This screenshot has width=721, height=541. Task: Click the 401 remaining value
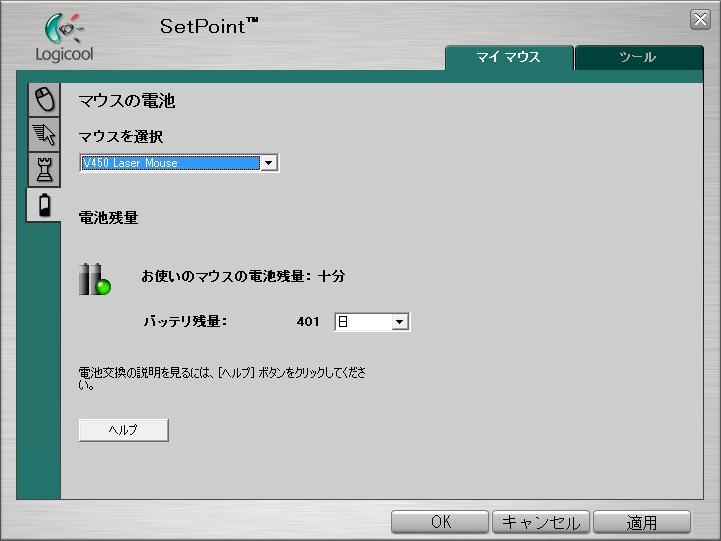tap(308, 321)
